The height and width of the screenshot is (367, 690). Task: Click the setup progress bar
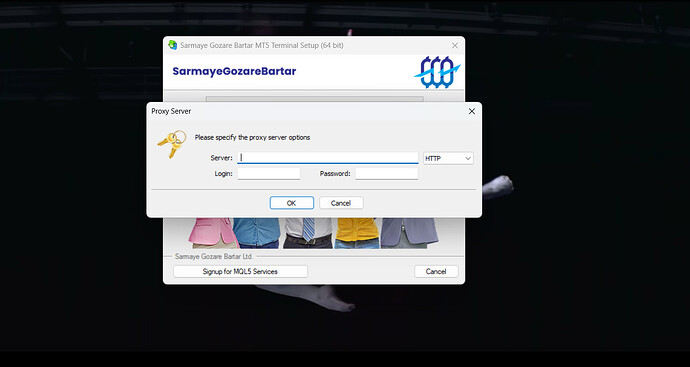point(314,99)
